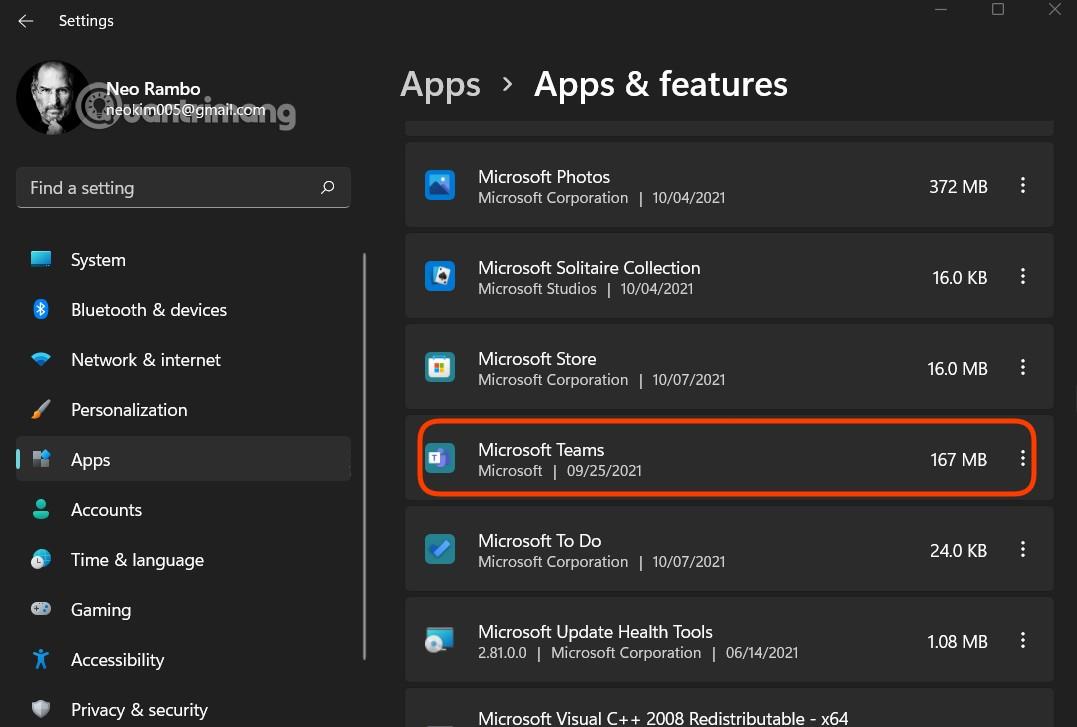This screenshot has height=727, width=1077.
Task: Click the back arrow in Settings
Action: click(25, 21)
